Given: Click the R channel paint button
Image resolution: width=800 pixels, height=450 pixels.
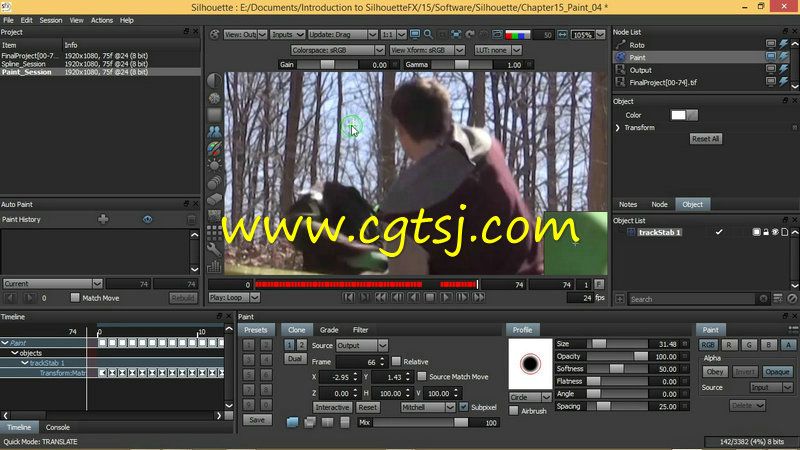Looking at the screenshot, I should (729, 345).
